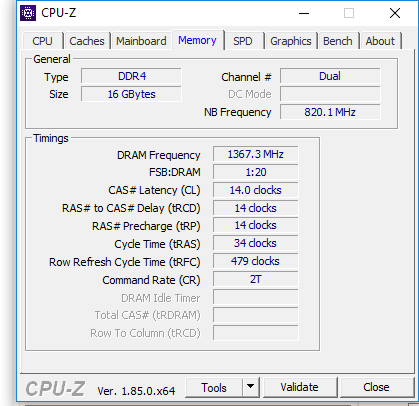Image resolution: width=419 pixels, height=406 pixels.
Task: Open the About tab
Action: coord(380,41)
